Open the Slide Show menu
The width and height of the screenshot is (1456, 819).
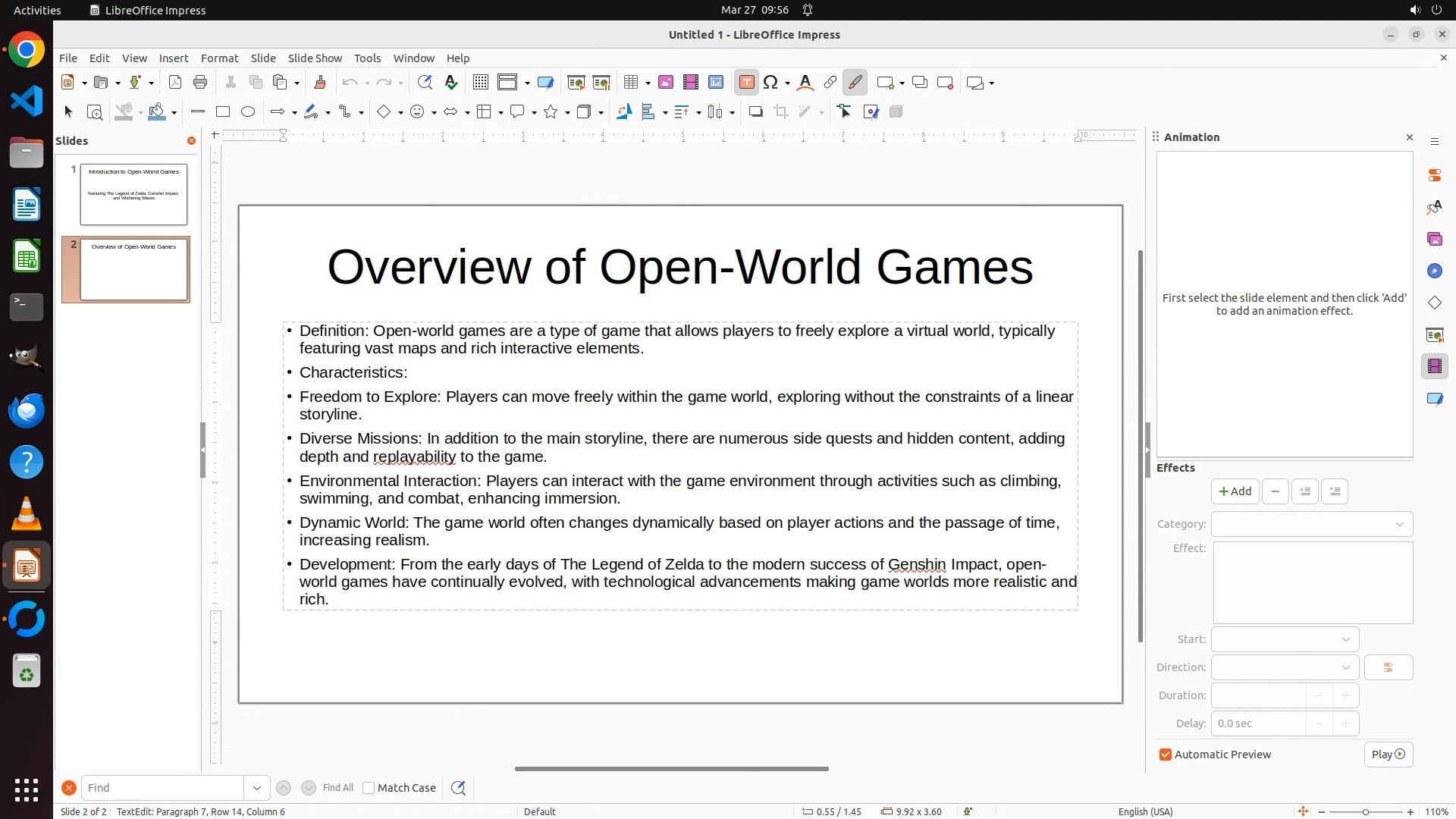click(314, 58)
